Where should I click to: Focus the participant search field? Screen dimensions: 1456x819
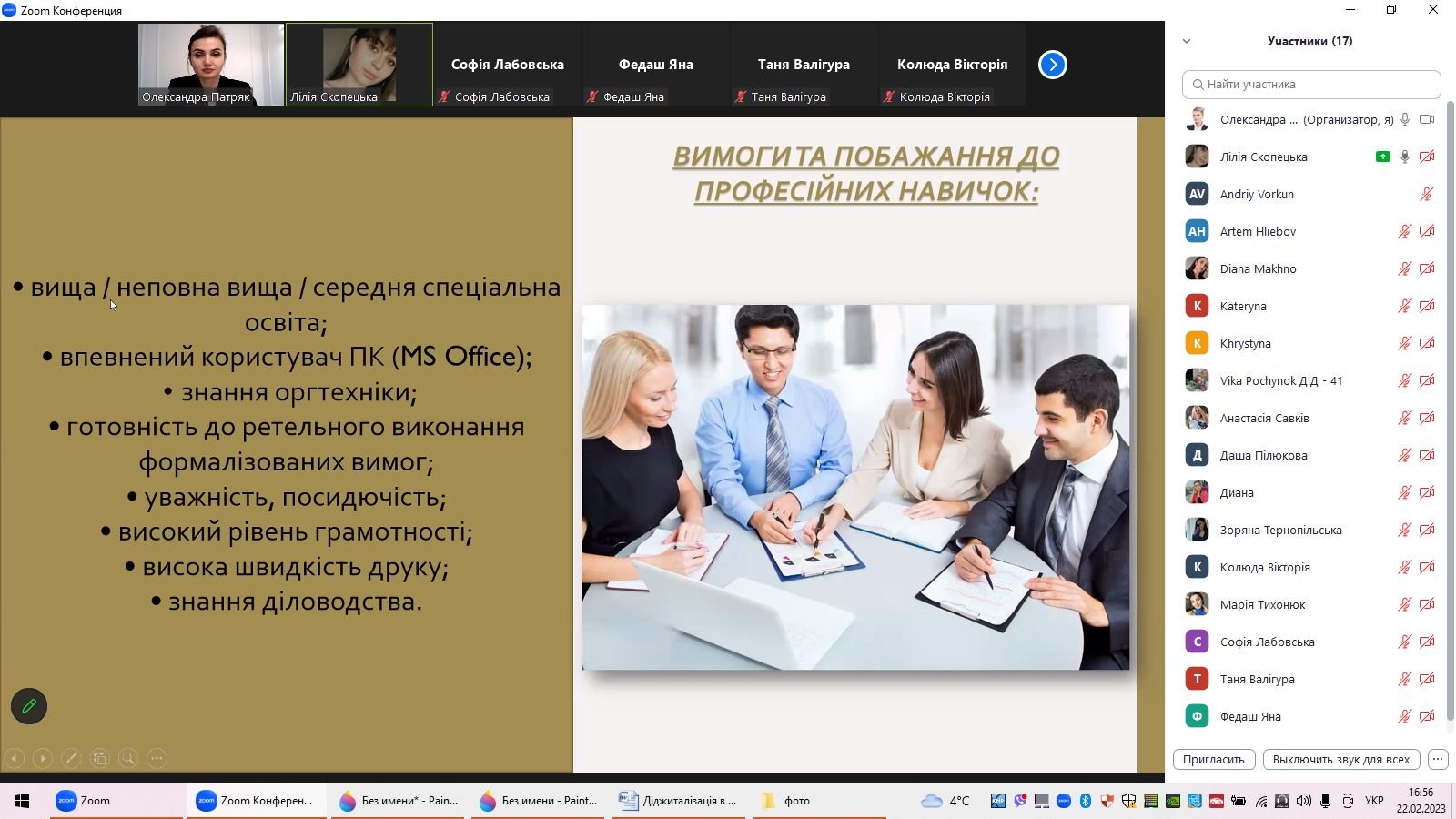(x=1311, y=84)
